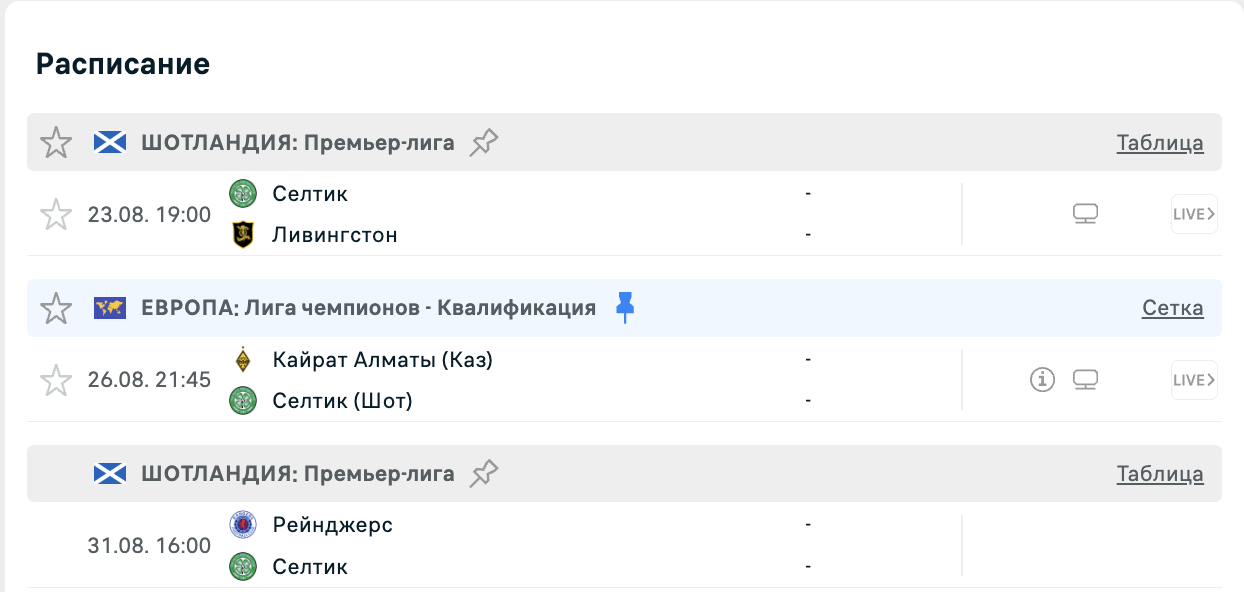
Task: Click TV broadcast icon for Kairat–Celtic
Action: pyautogui.click(x=1086, y=380)
